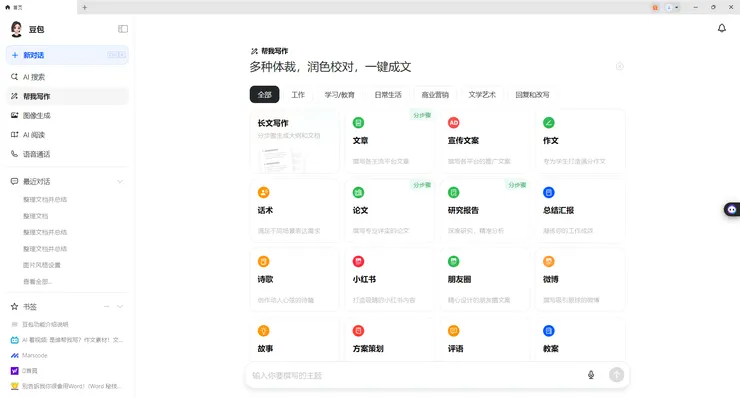Open bookmark 豆包功能介绍说明
The width and height of the screenshot is (740, 398).
(45, 324)
